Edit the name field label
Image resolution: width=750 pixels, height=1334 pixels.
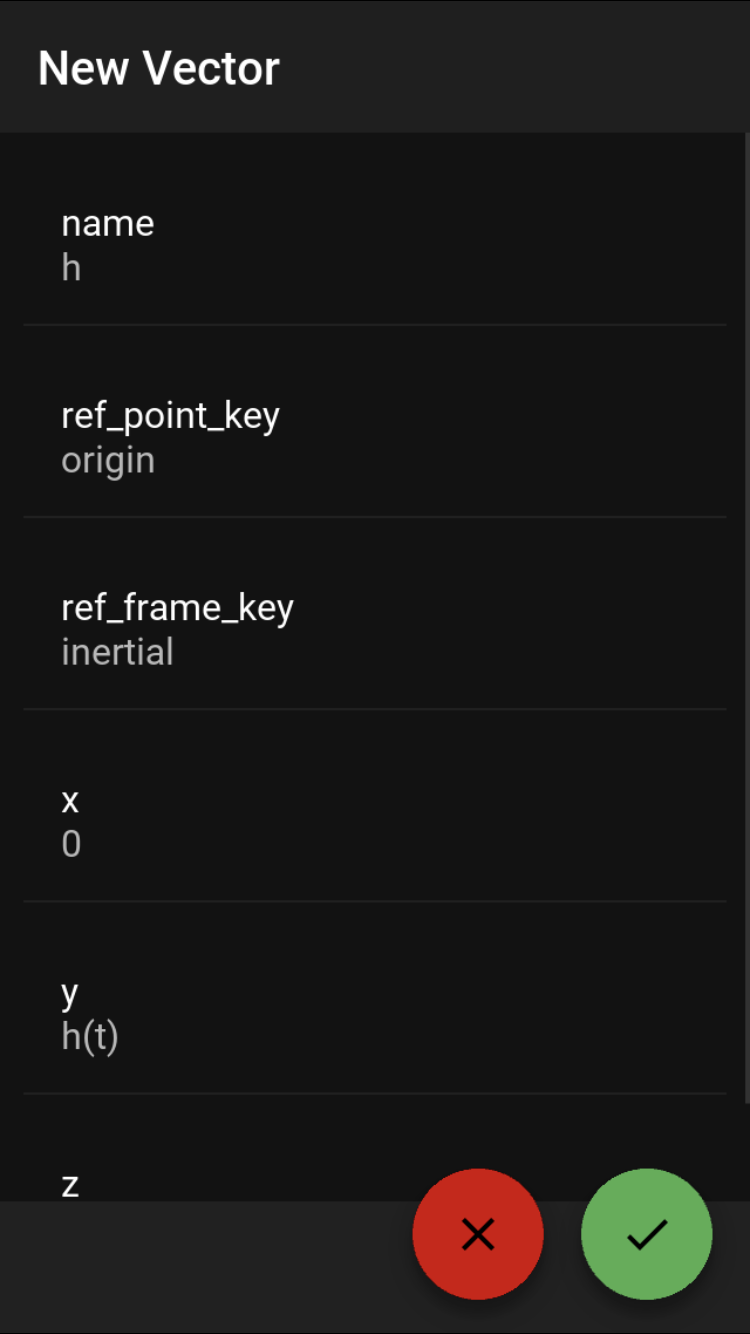pyautogui.click(x=108, y=223)
